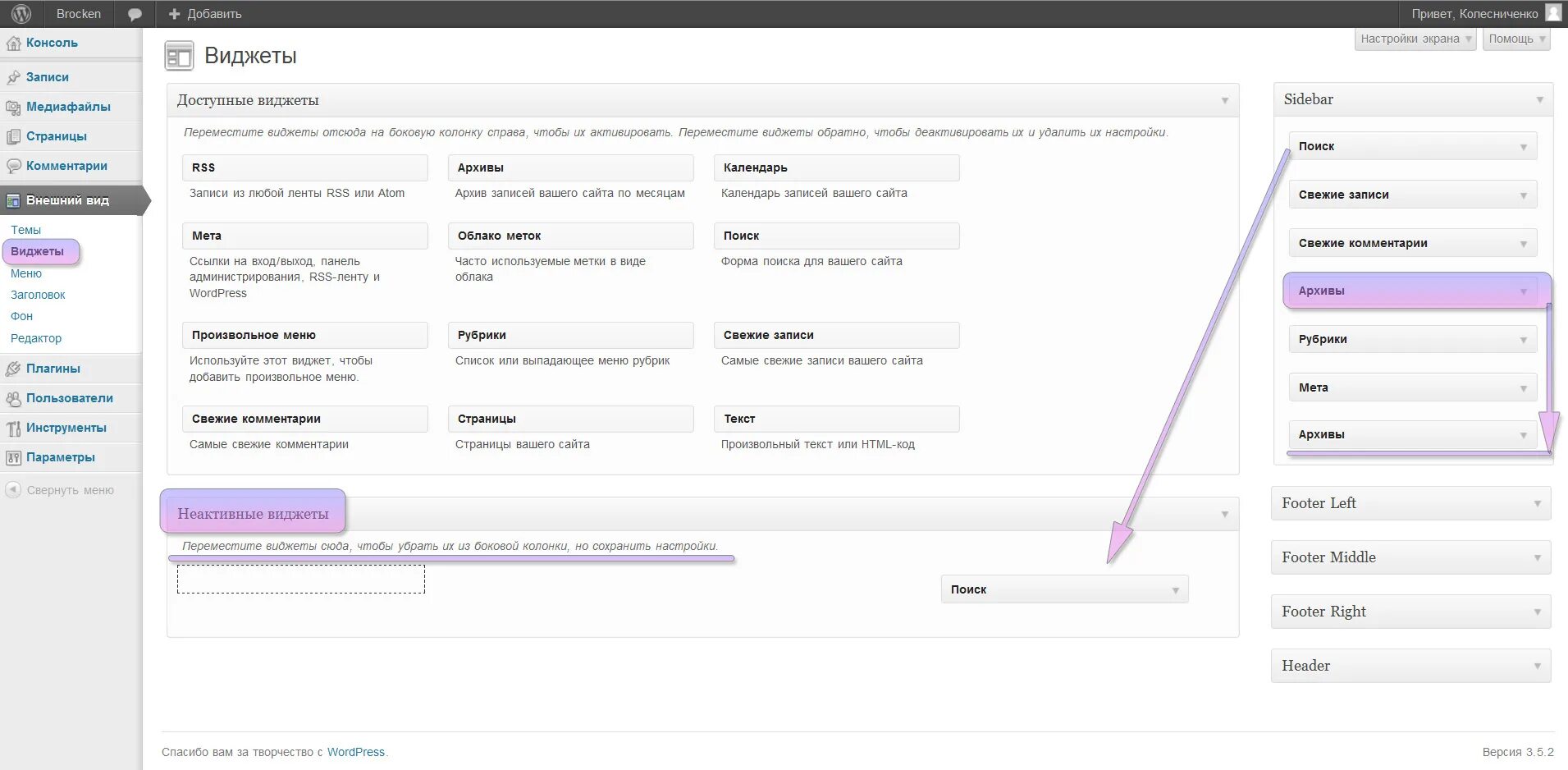Screen dimensions: 1568x770
Task: Click the collapse-menu arrow icon
Action: (x=13, y=489)
